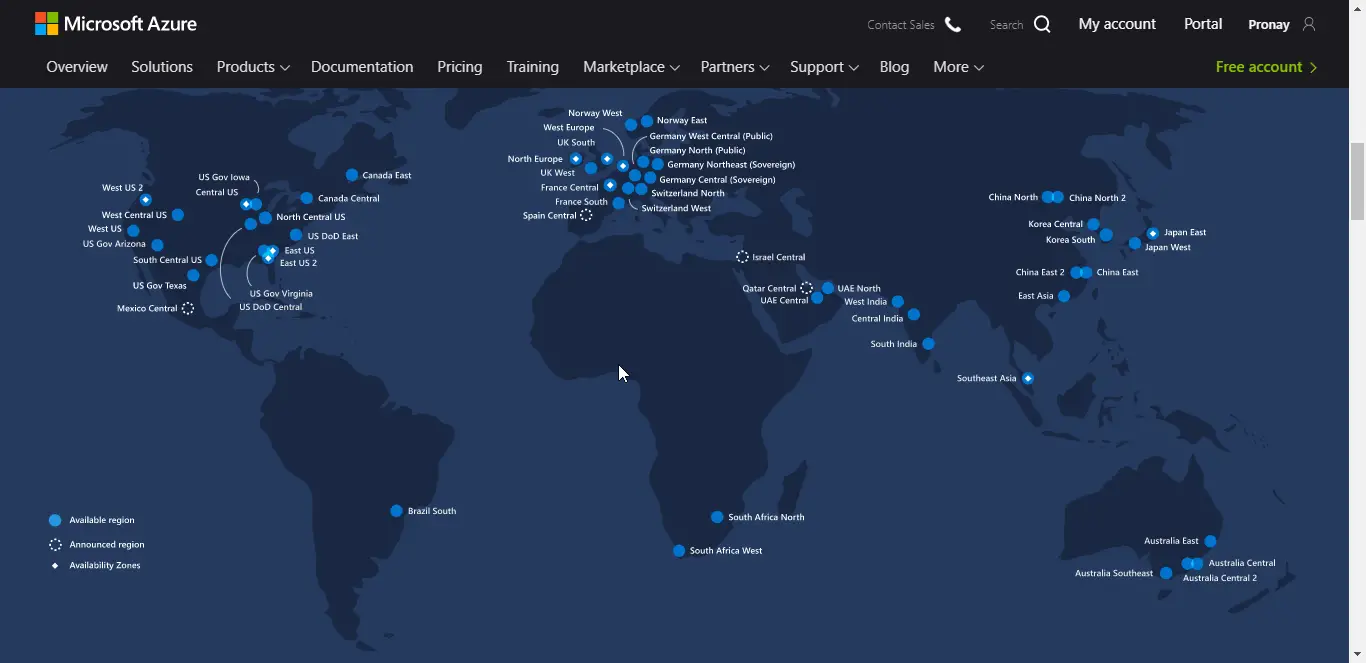
Task: Go to the Portal link
Action: 1203,24
